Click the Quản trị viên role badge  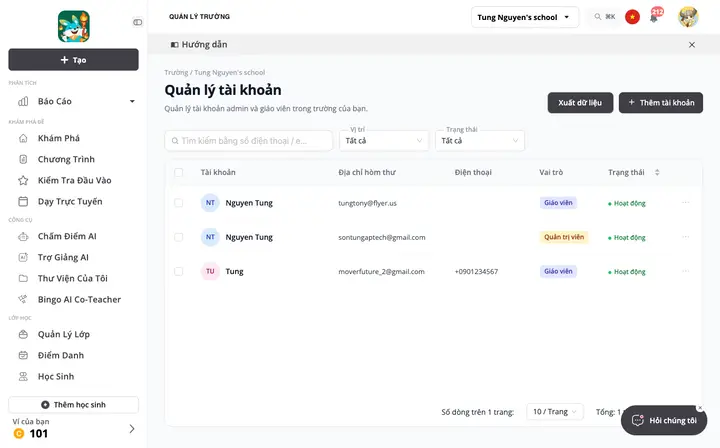pos(564,237)
